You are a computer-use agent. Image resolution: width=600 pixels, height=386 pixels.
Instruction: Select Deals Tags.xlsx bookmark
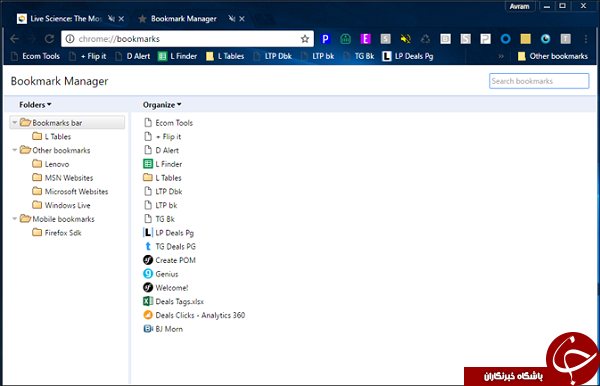click(x=173, y=301)
